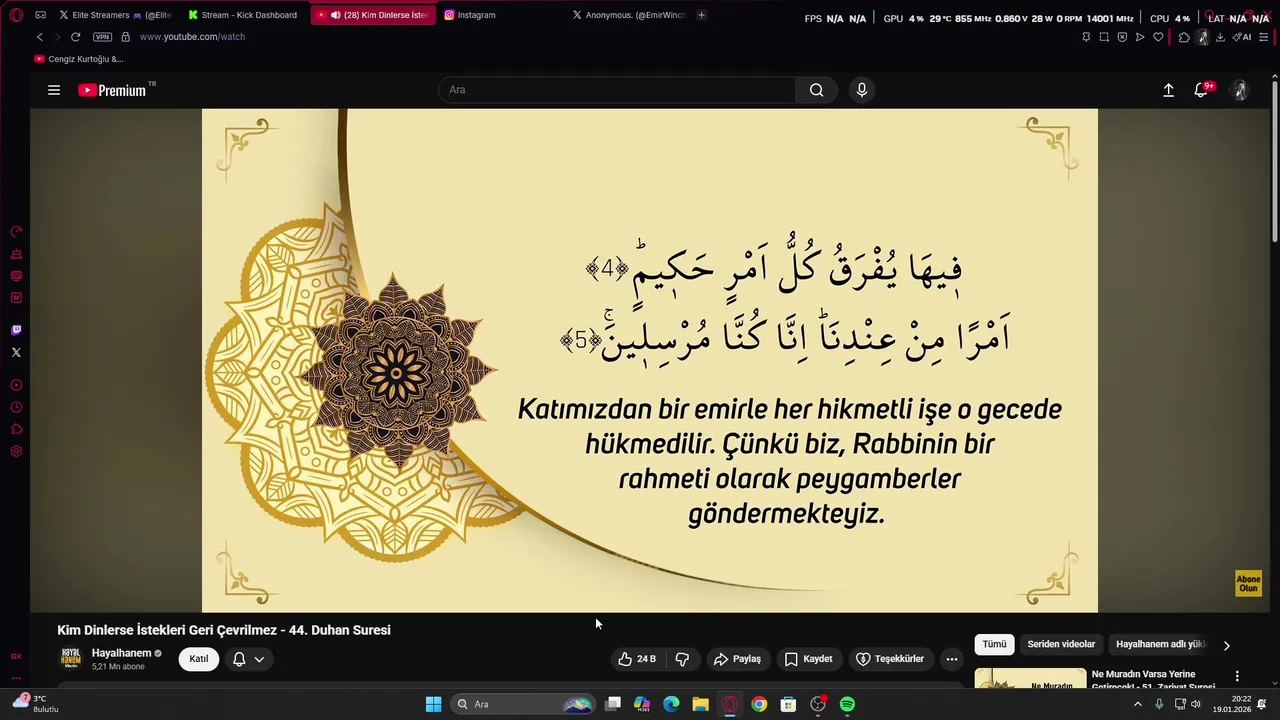Click the pinboard pin icon in address bar
Image resolution: width=1280 pixels, height=720 pixels.
1086,37
